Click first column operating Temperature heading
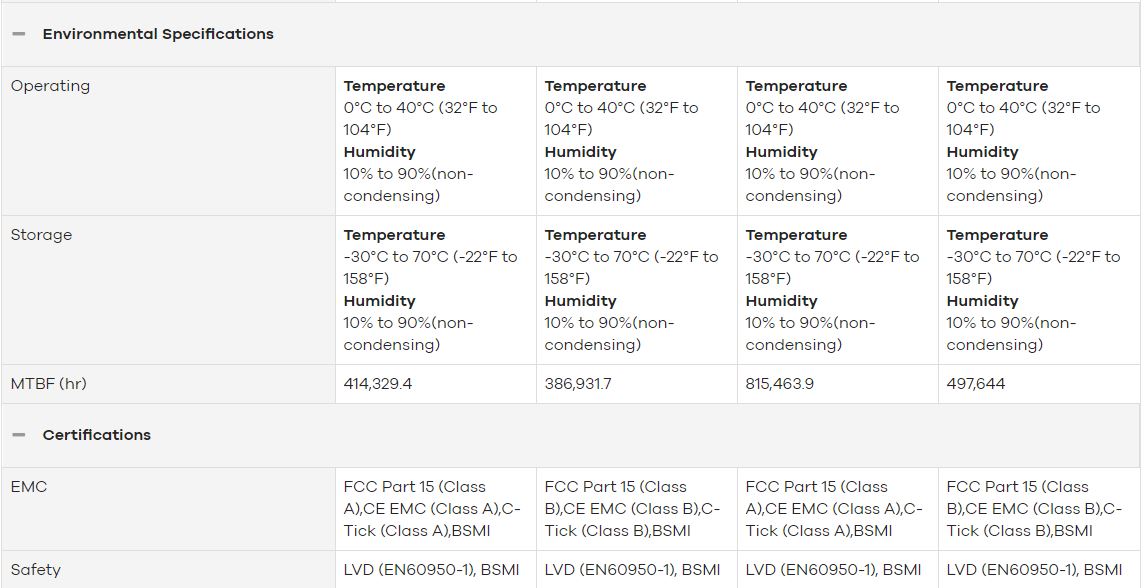 pyautogui.click(x=394, y=86)
